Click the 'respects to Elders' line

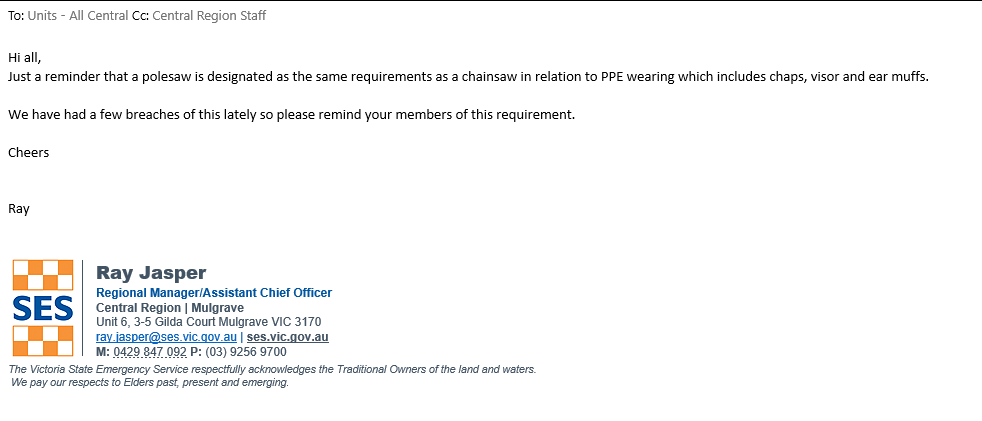coord(148,382)
